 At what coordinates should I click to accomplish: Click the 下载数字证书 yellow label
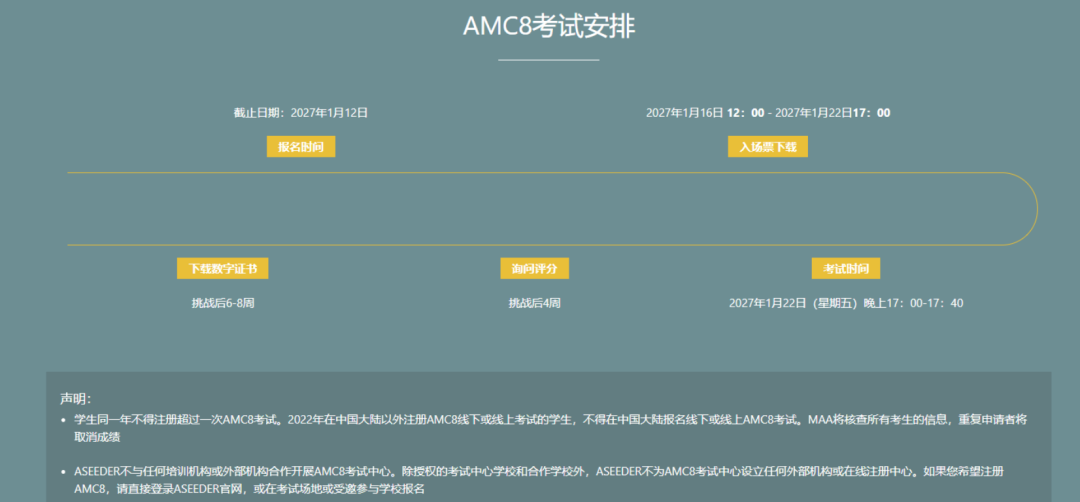tap(222, 269)
